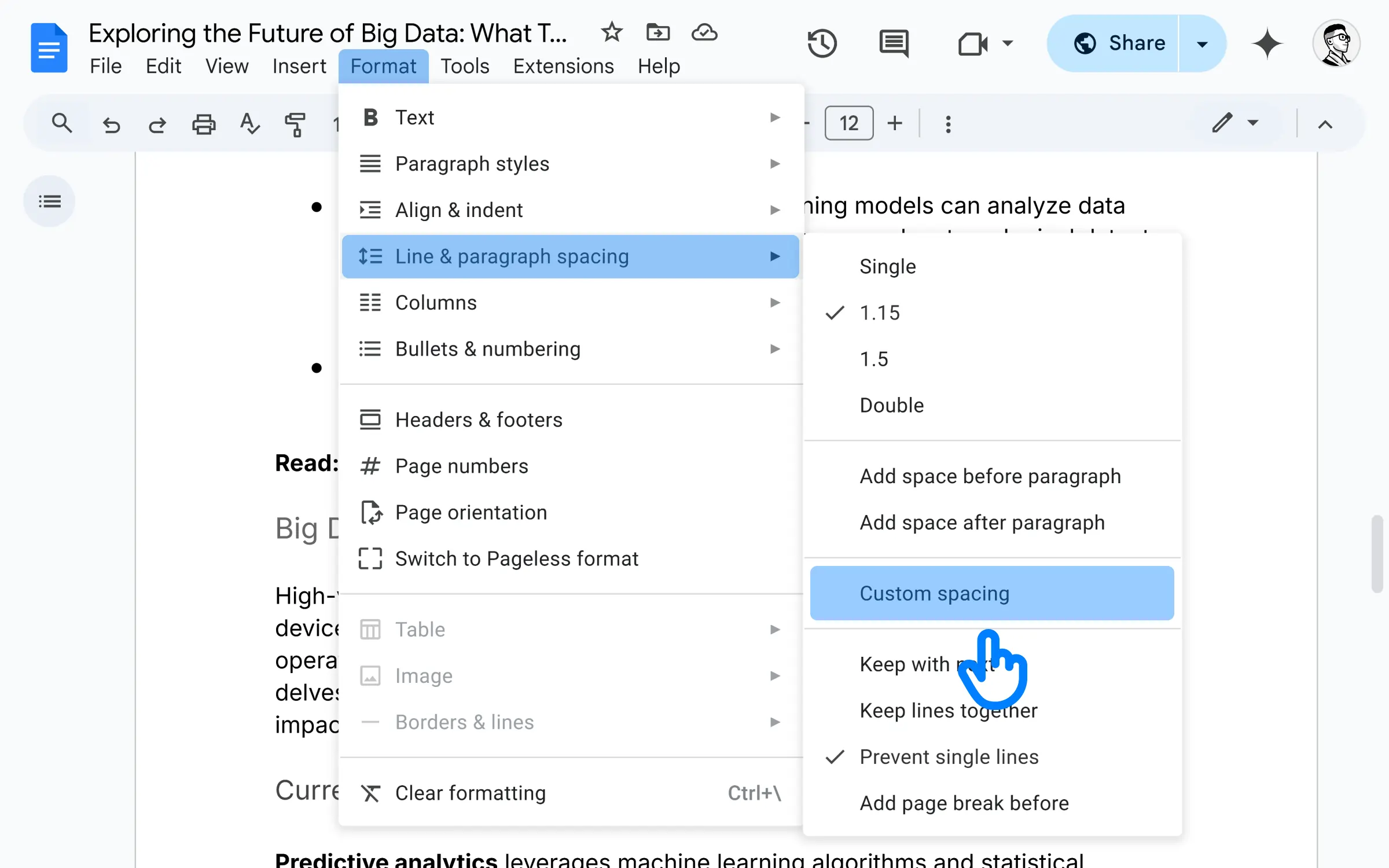Image resolution: width=1389 pixels, height=868 pixels.
Task: Open the editing mode pencil dropdown
Action: click(x=1235, y=123)
